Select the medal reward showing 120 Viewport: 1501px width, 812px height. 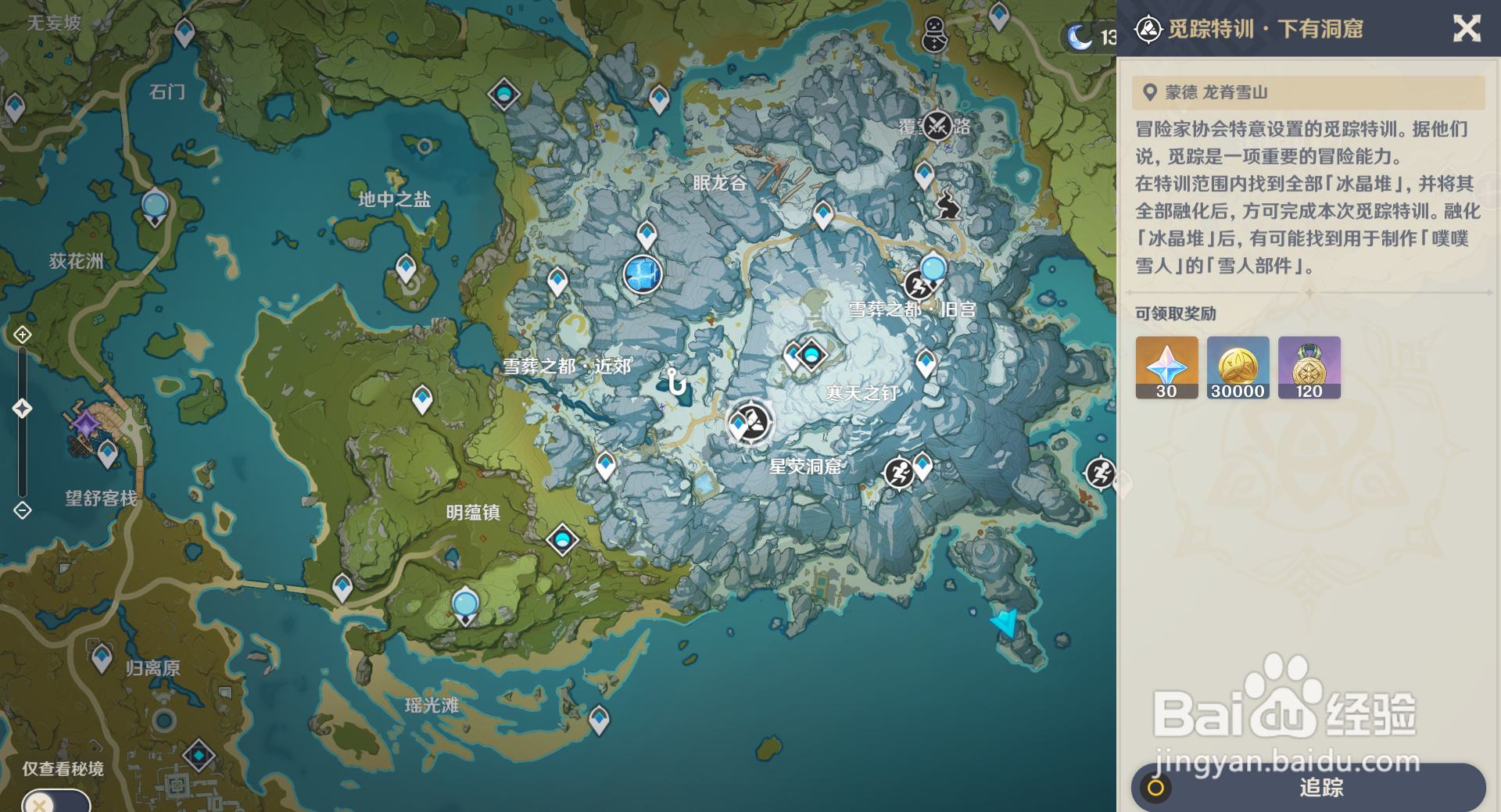coord(1309,367)
